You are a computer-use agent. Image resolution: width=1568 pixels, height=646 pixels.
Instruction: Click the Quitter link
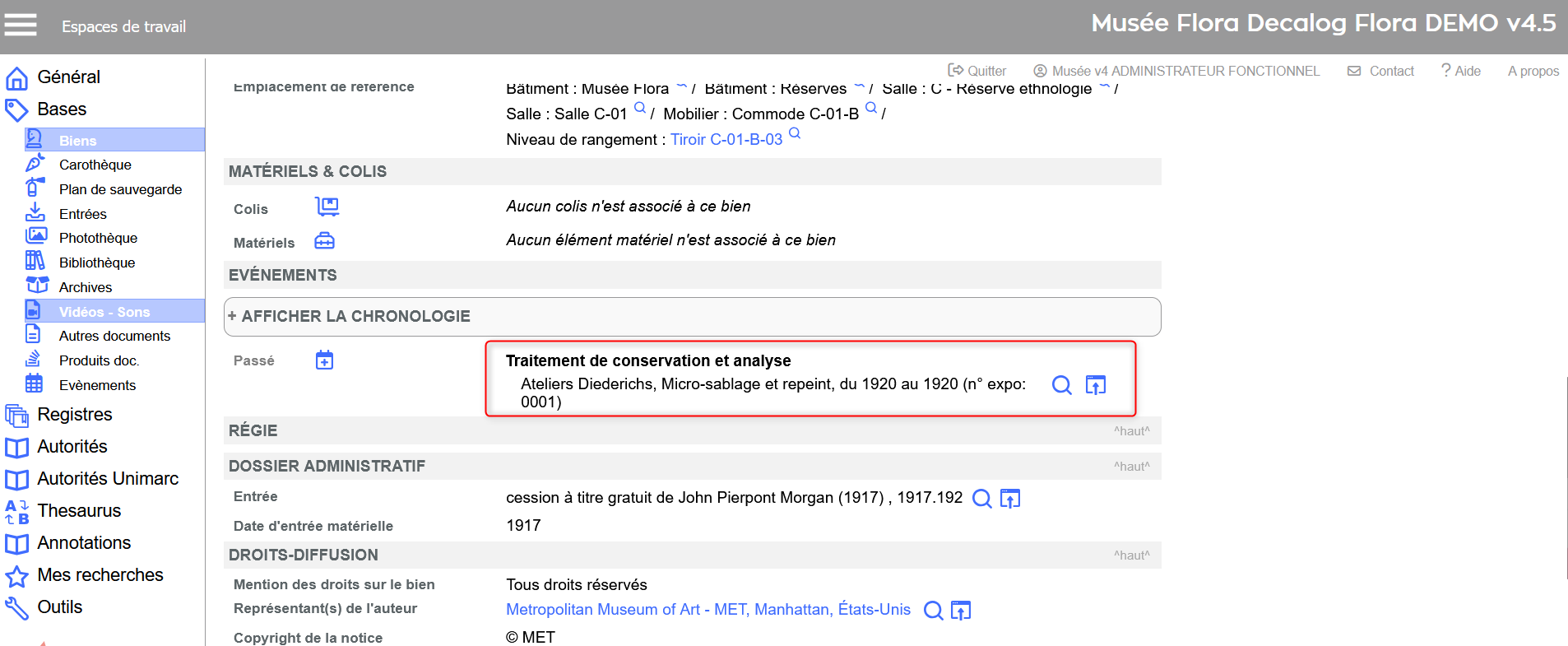click(977, 72)
